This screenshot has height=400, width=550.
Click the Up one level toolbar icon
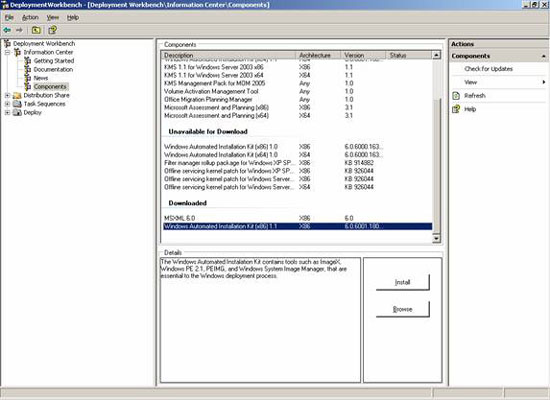tap(36, 30)
